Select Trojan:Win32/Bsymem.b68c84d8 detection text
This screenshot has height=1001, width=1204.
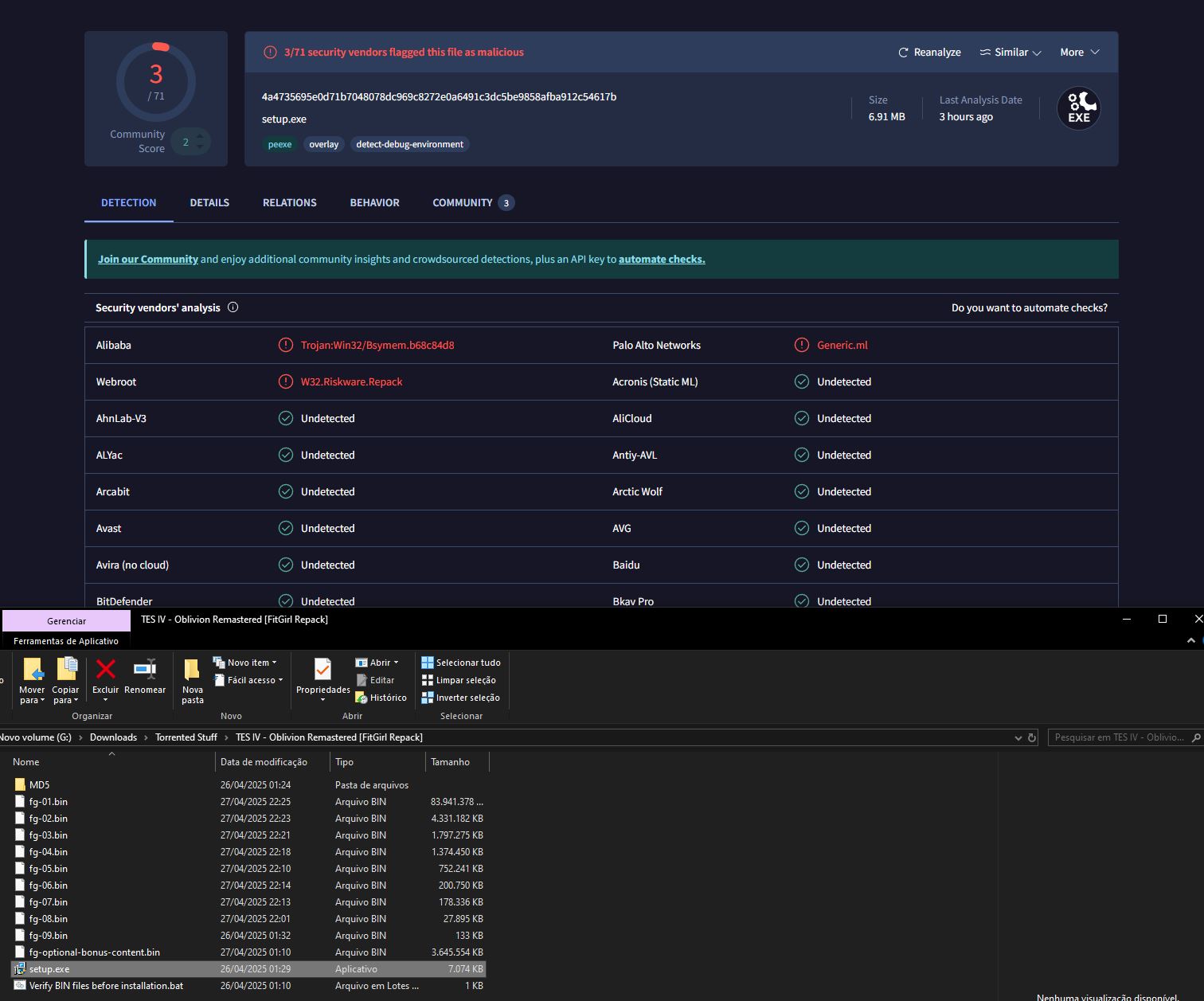(x=377, y=346)
